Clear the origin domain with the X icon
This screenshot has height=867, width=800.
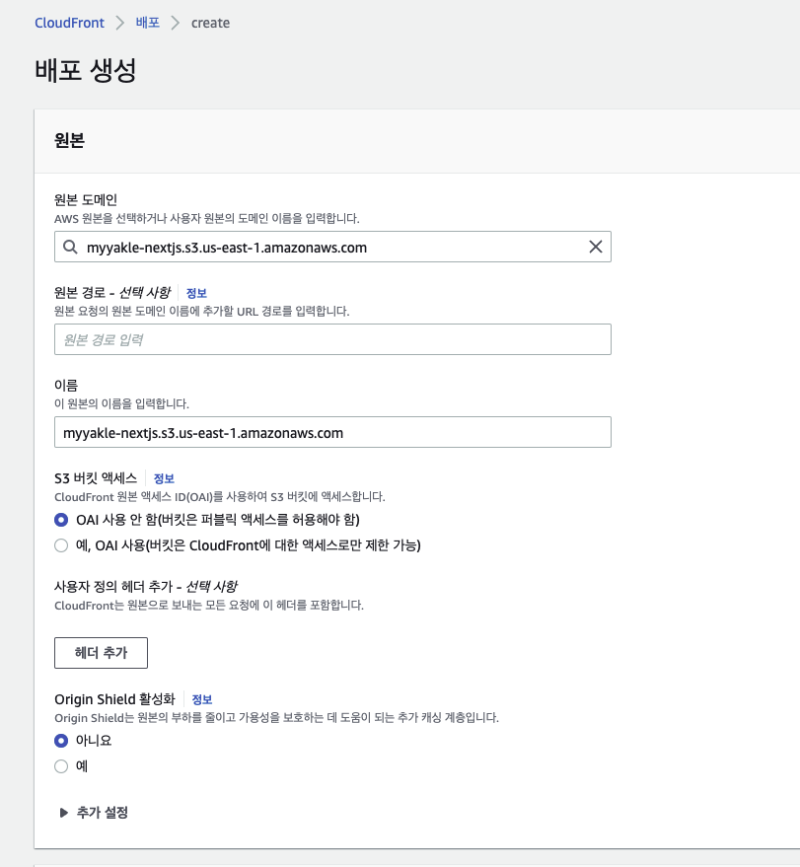coord(595,247)
